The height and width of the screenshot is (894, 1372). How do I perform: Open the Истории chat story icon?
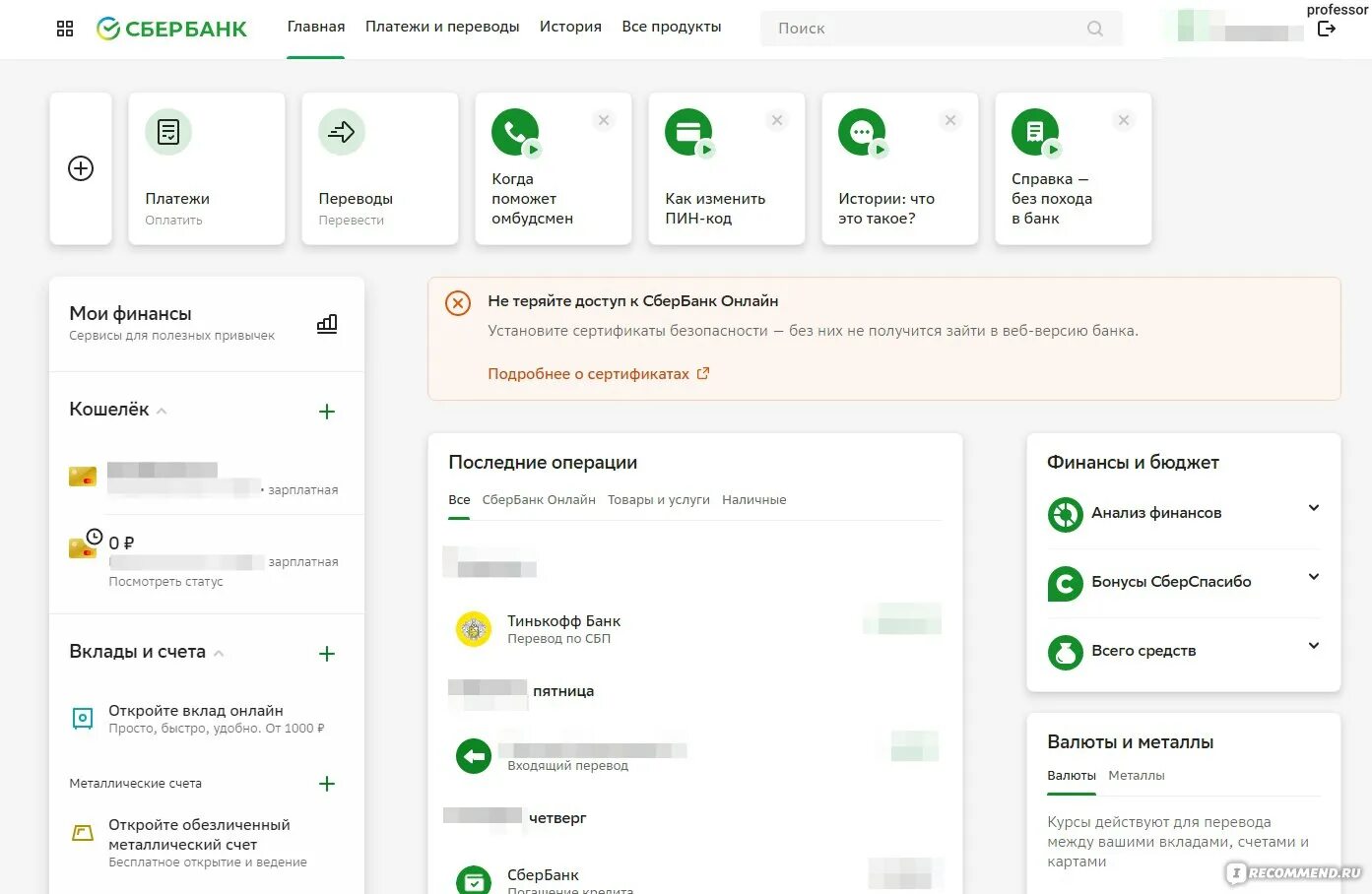[863, 132]
